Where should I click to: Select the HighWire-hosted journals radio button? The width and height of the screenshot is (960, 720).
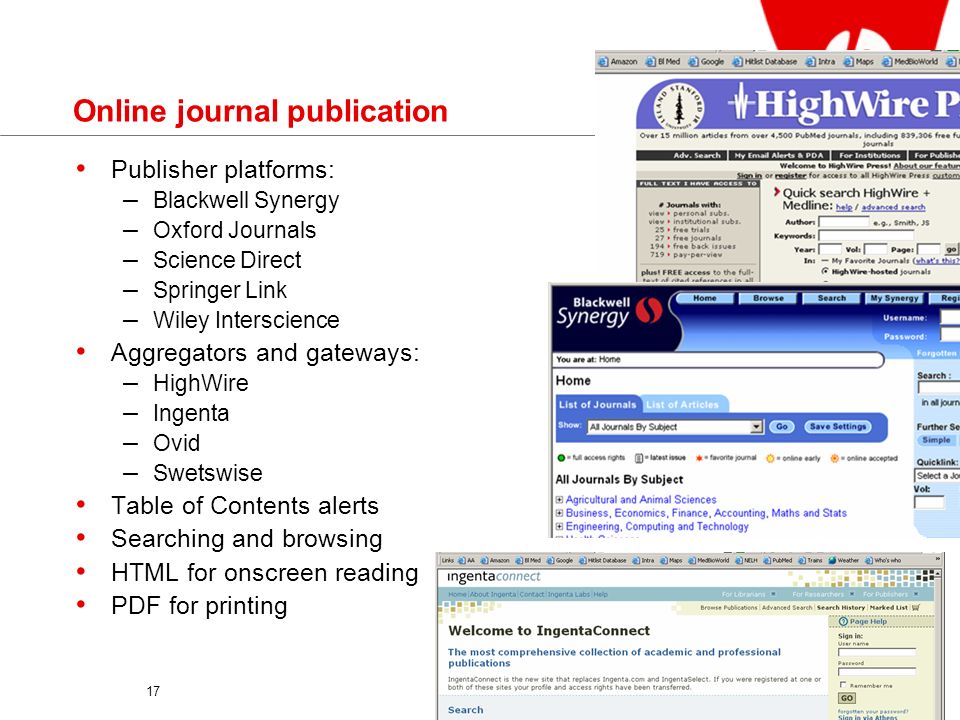[x=825, y=271]
